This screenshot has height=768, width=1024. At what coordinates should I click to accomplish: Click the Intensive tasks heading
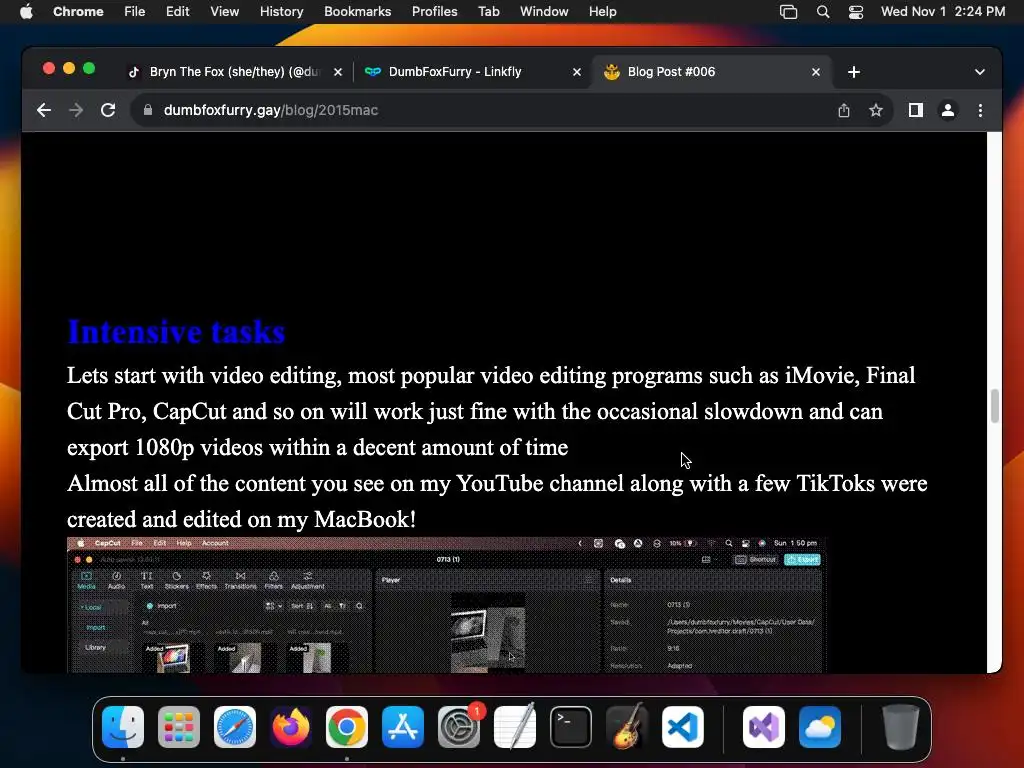click(x=176, y=332)
